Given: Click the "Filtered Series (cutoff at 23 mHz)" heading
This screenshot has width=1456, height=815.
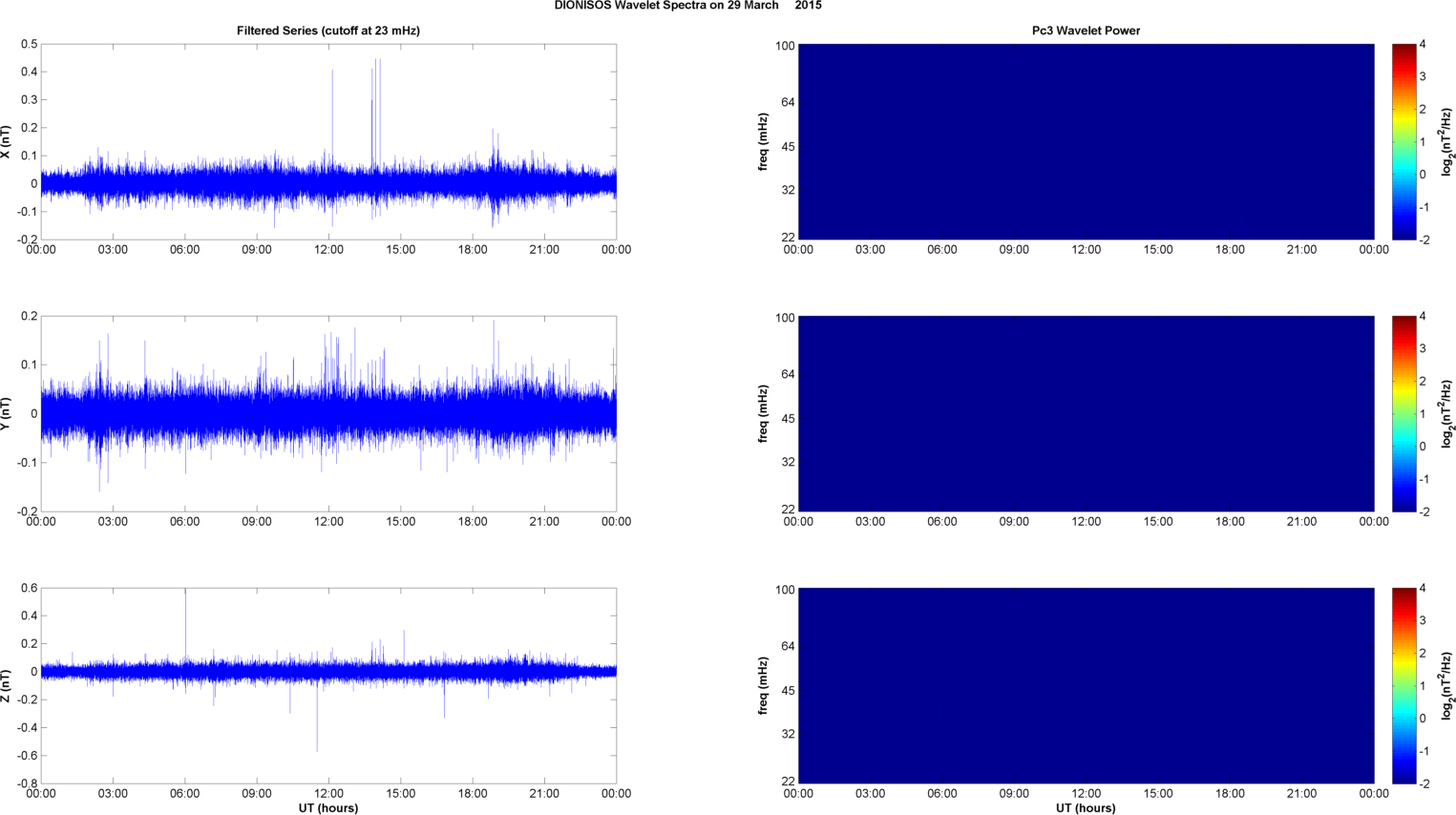Looking at the screenshot, I should (x=328, y=31).
